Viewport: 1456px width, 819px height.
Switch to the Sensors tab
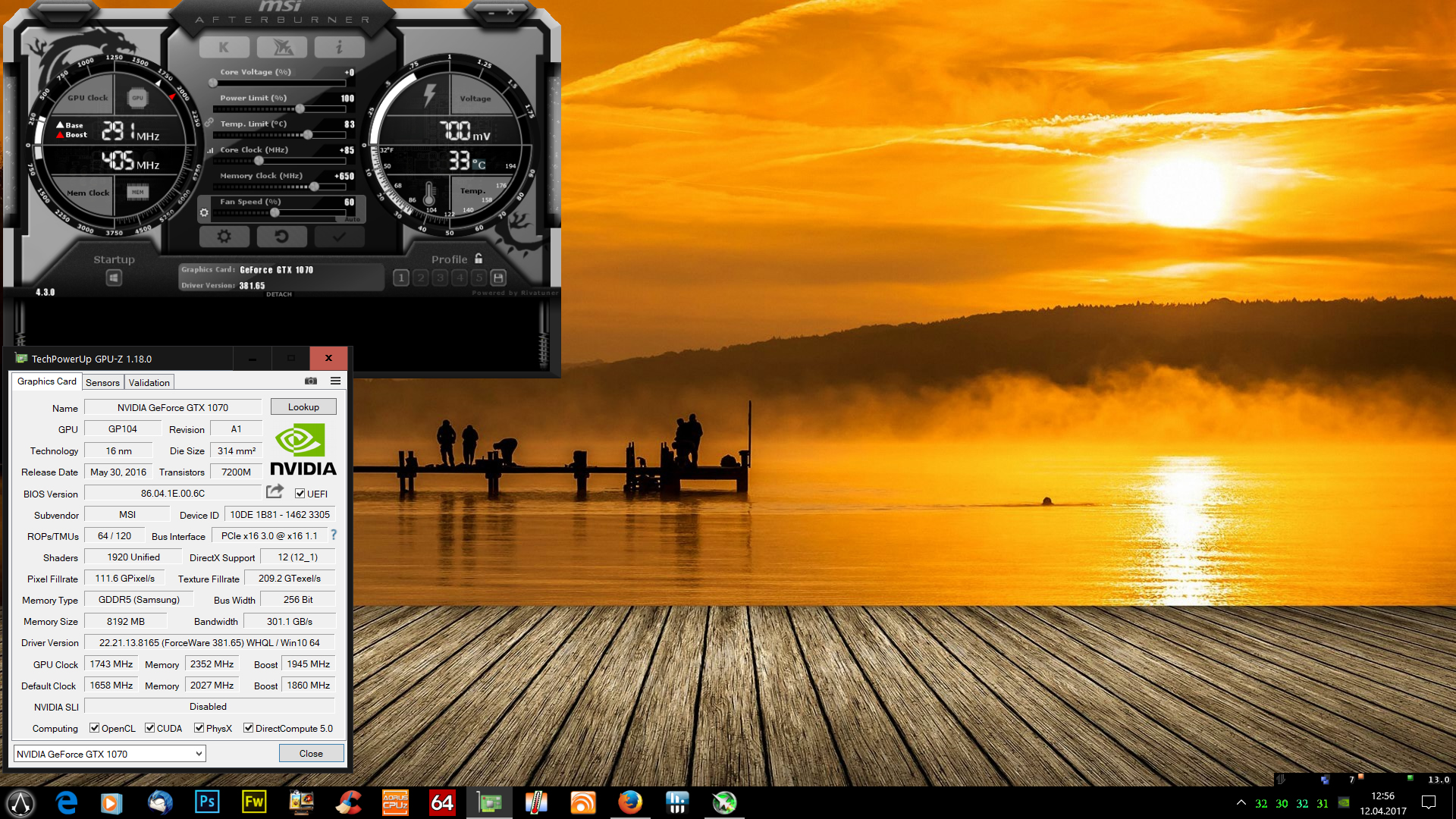coord(102,382)
